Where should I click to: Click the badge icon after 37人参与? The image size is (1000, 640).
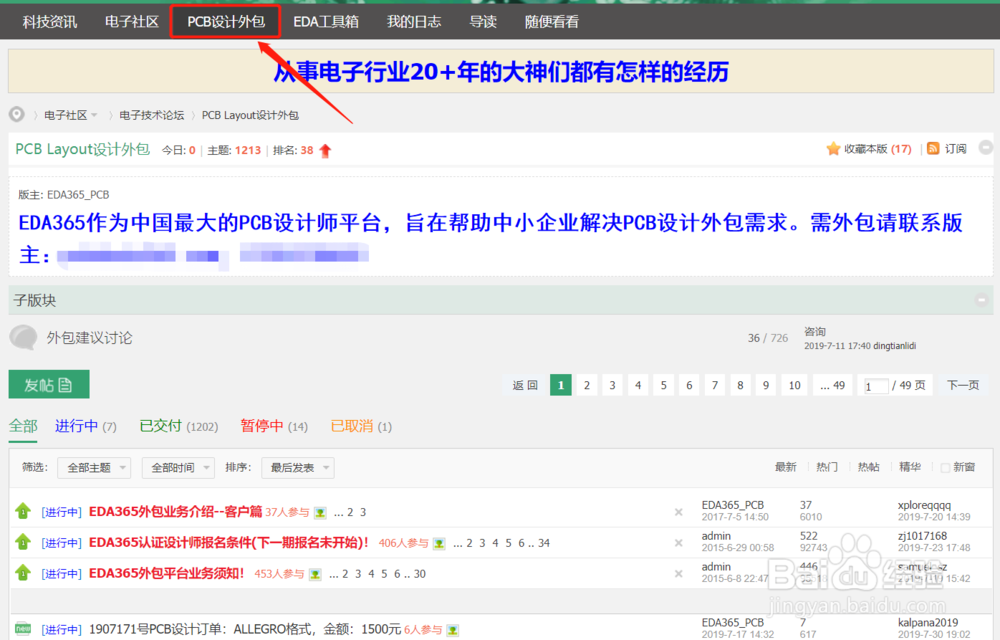coord(320,513)
